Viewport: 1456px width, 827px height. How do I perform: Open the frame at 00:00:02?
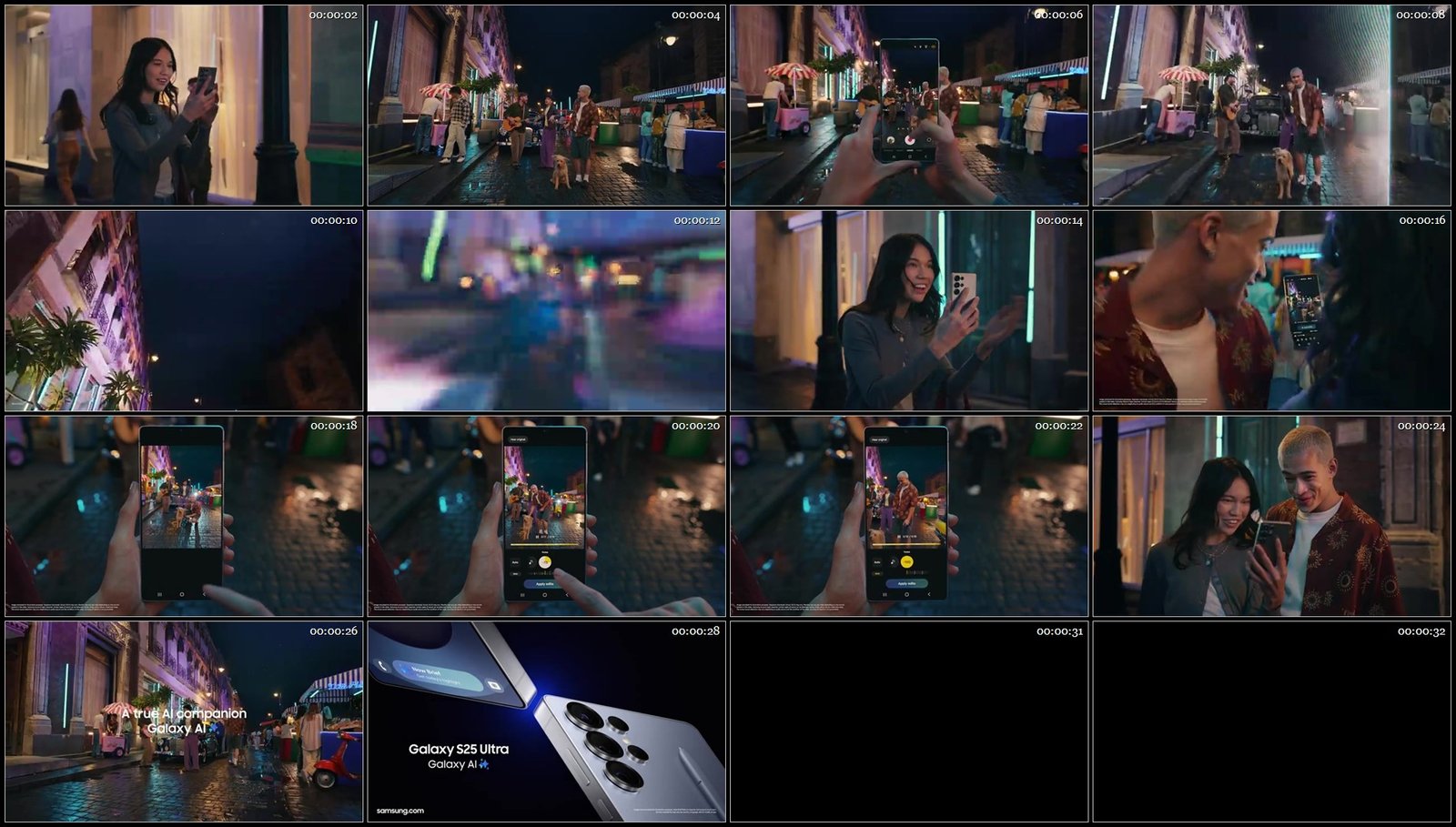[184, 106]
